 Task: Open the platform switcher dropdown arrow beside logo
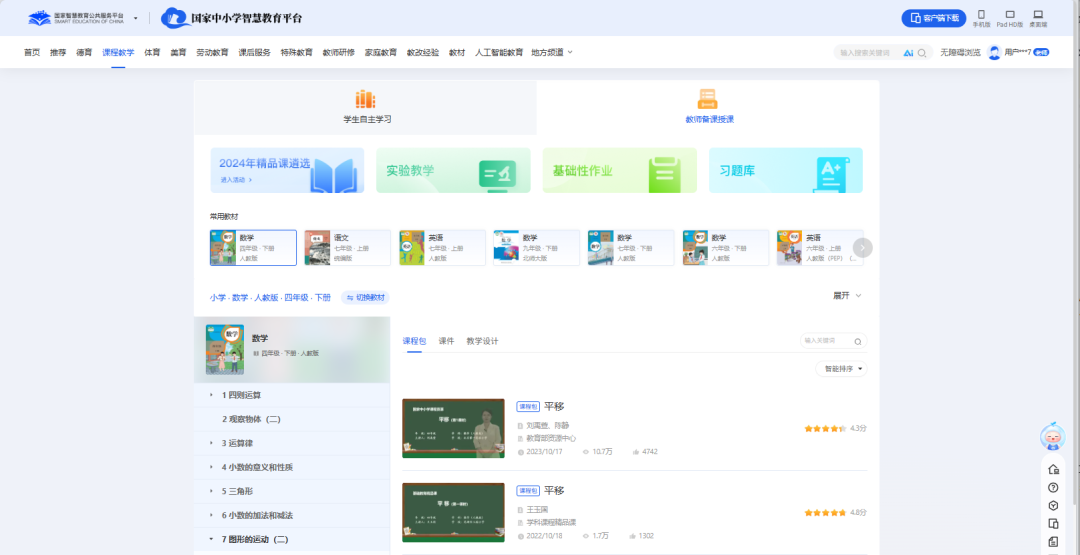135,18
